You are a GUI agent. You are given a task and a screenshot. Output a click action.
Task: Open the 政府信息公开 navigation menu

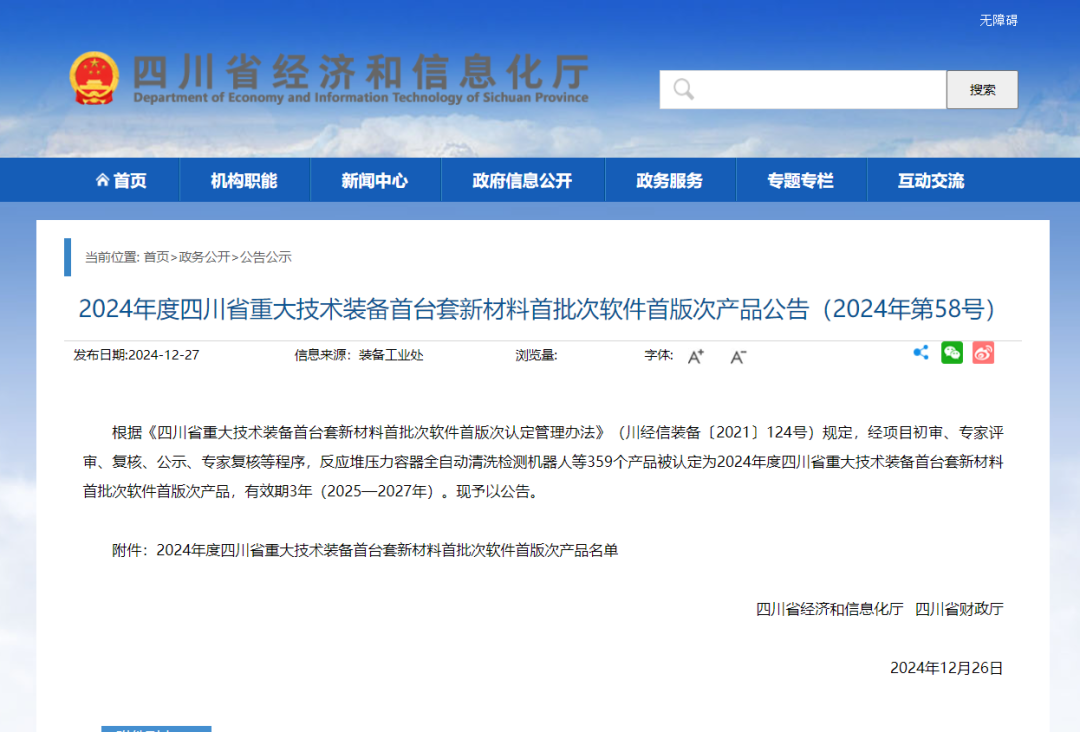pos(523,179)
